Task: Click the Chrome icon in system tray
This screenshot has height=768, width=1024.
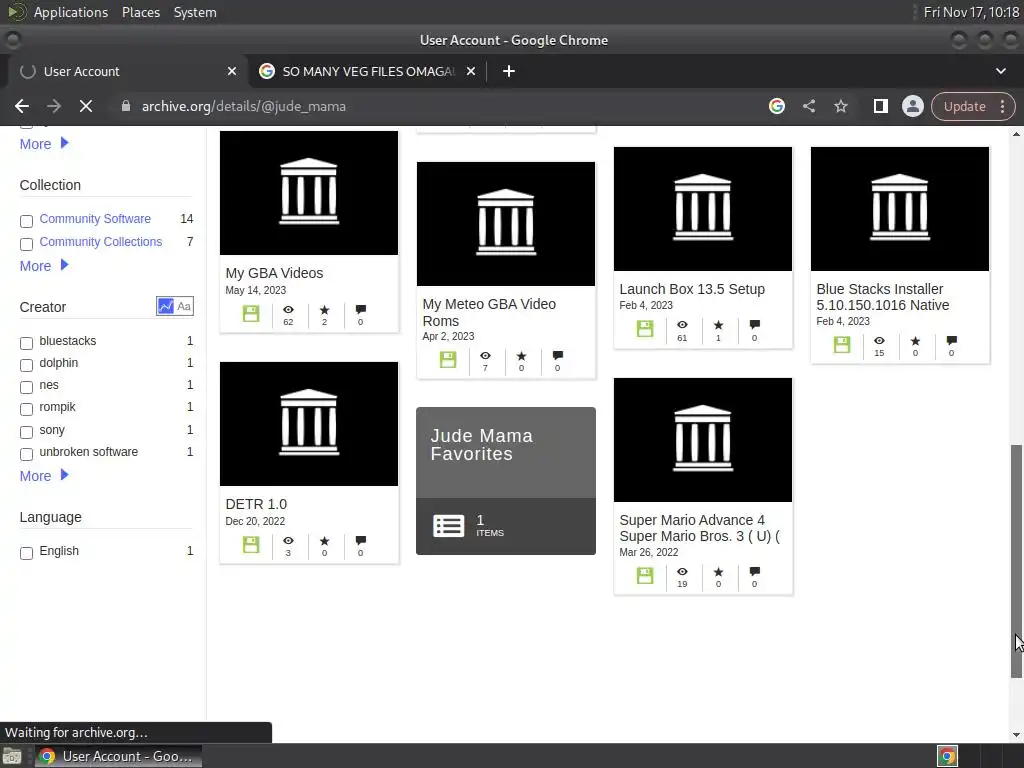Action: click(948, 756)
